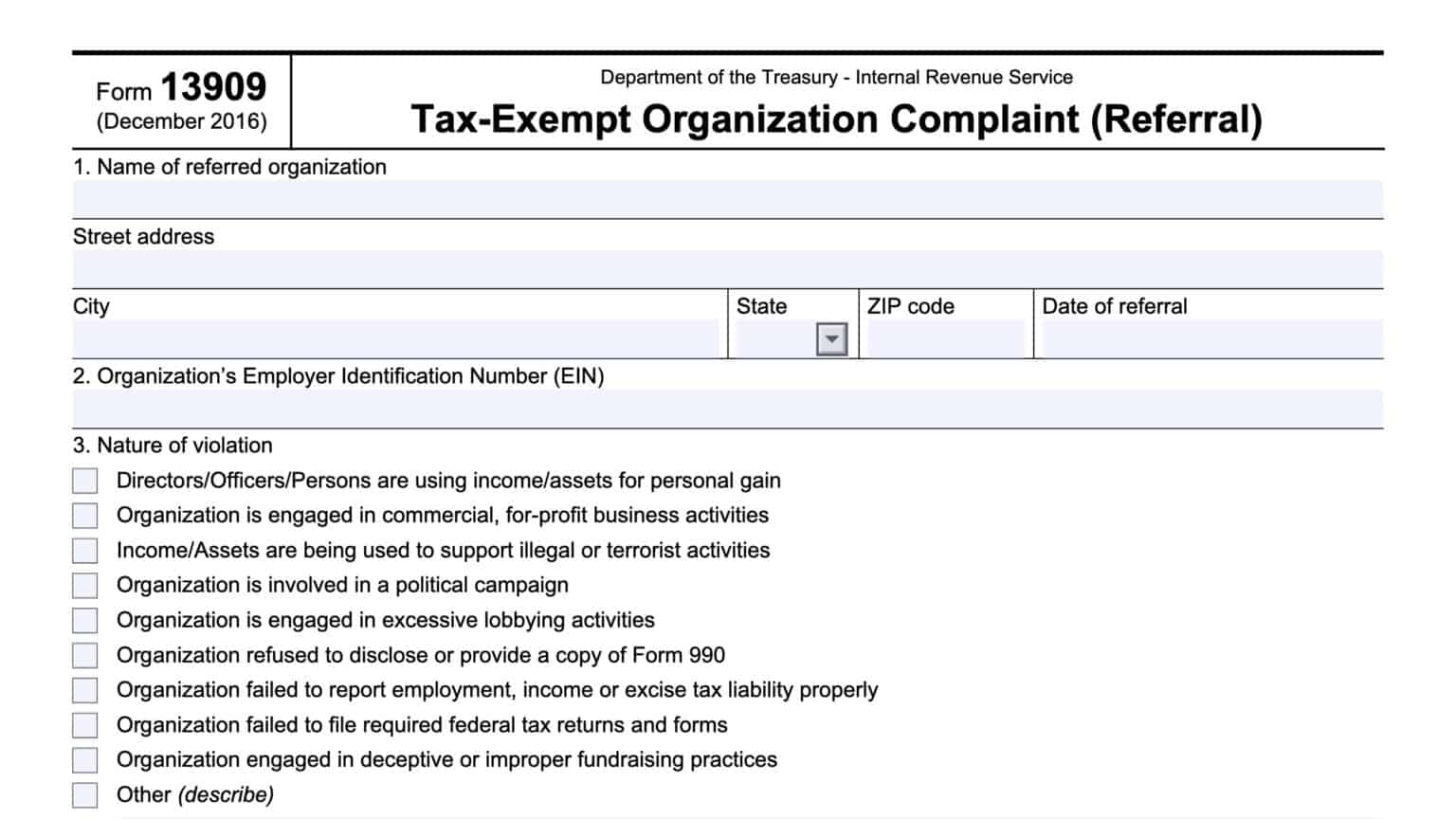Screen dimensions: 1456x819
Task: Enable the excessive lobbying activities checkbox
Action: tap(85, 620)
